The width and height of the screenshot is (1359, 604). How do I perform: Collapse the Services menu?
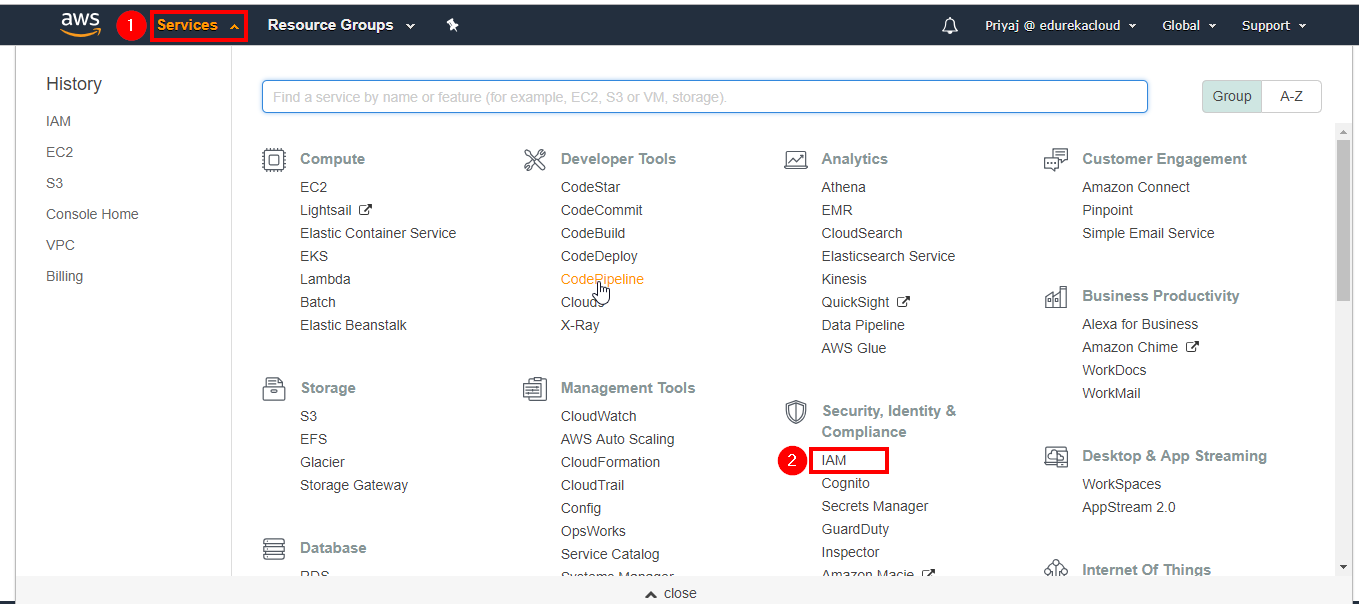[199, 25]
